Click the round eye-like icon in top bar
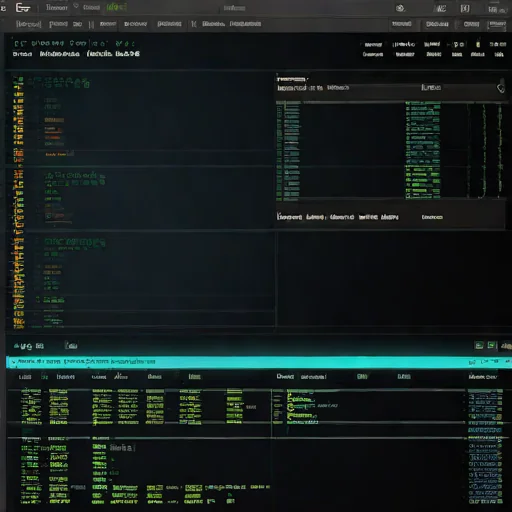 point(400,8)
